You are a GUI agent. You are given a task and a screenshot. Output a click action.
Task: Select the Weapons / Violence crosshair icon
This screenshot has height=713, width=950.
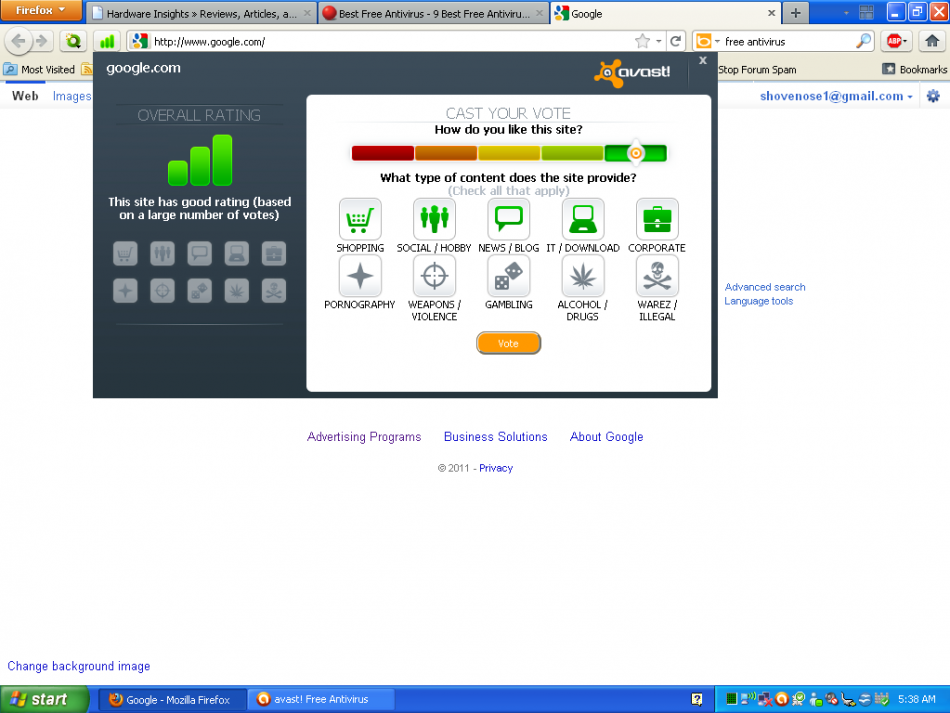pyautogui.click(x=434, y=276)
